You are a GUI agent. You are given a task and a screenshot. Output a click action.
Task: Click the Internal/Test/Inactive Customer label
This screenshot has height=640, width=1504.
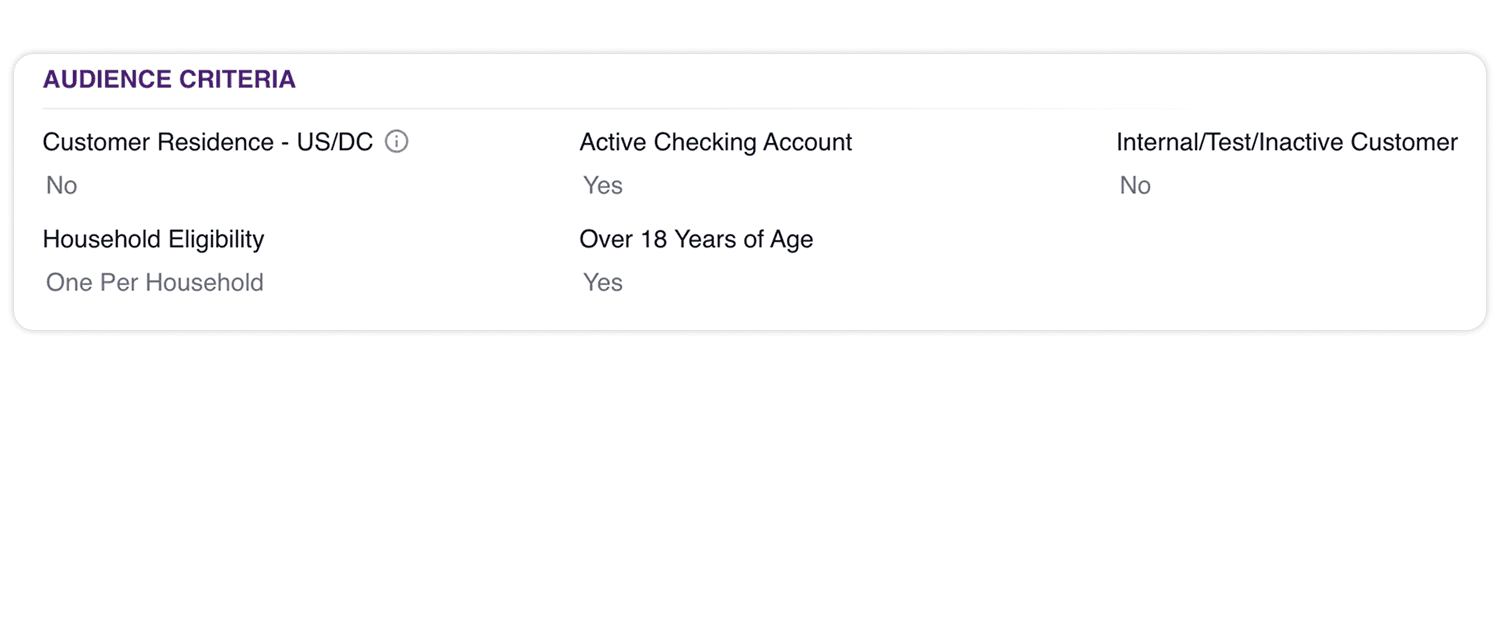[1286, 142]
